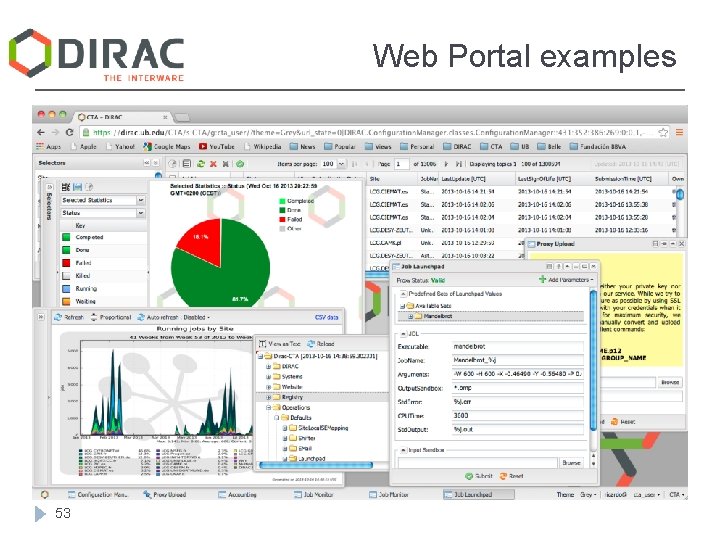Click Browse in the Proxy Upload window
720x540 pixels.
coord(670,382)
